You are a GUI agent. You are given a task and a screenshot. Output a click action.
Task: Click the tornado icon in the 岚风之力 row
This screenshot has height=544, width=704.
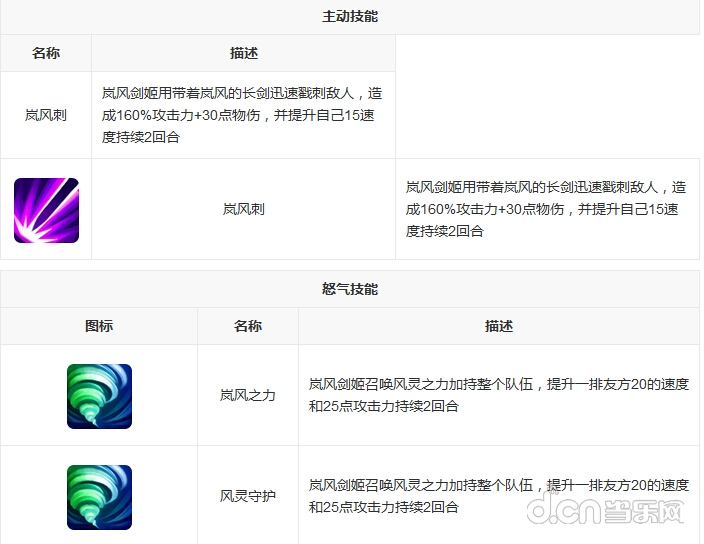(x=99, y=396)
